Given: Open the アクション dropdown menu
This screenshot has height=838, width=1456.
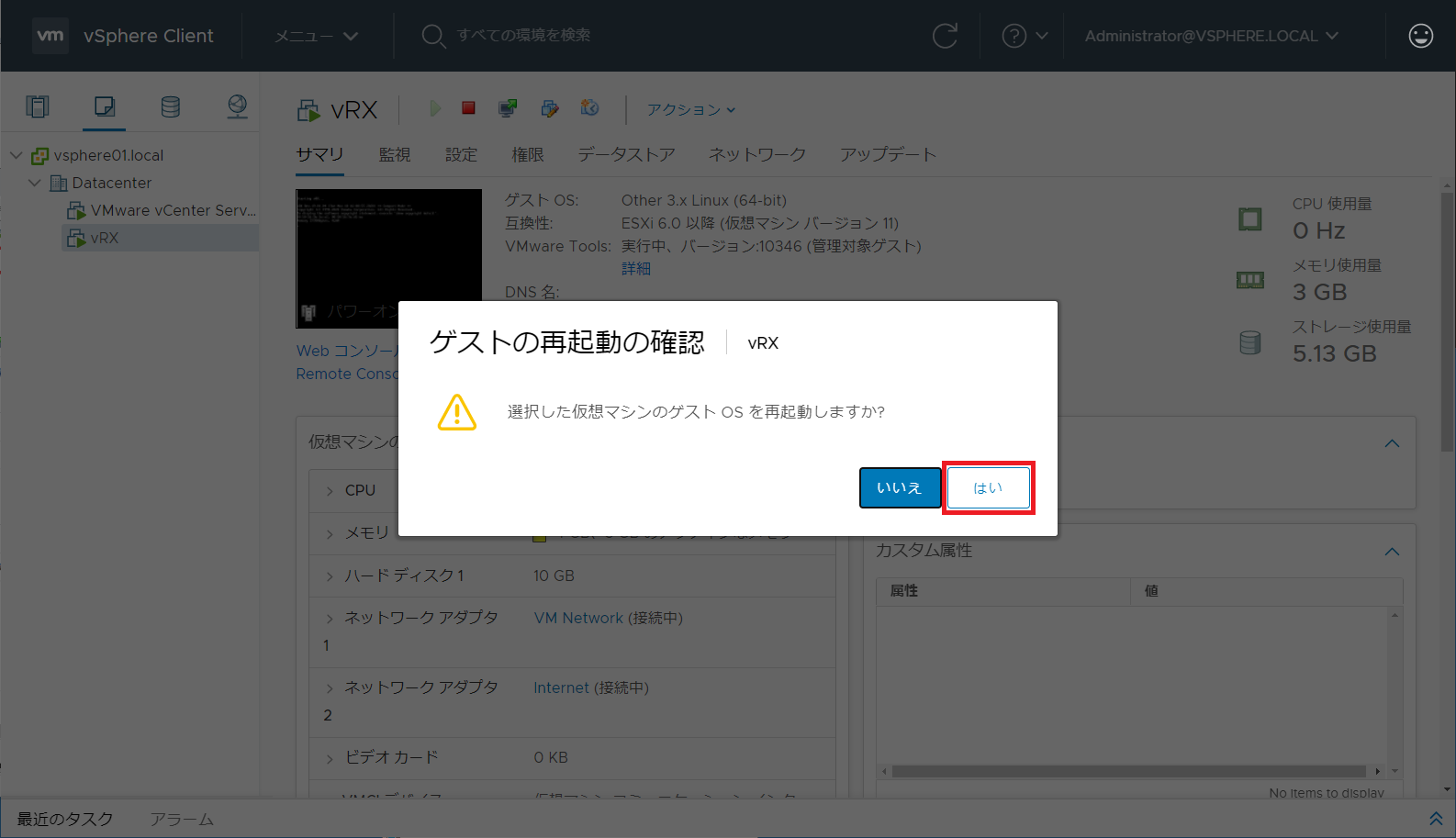Looking at the screenshot, I should coord(691,109).
